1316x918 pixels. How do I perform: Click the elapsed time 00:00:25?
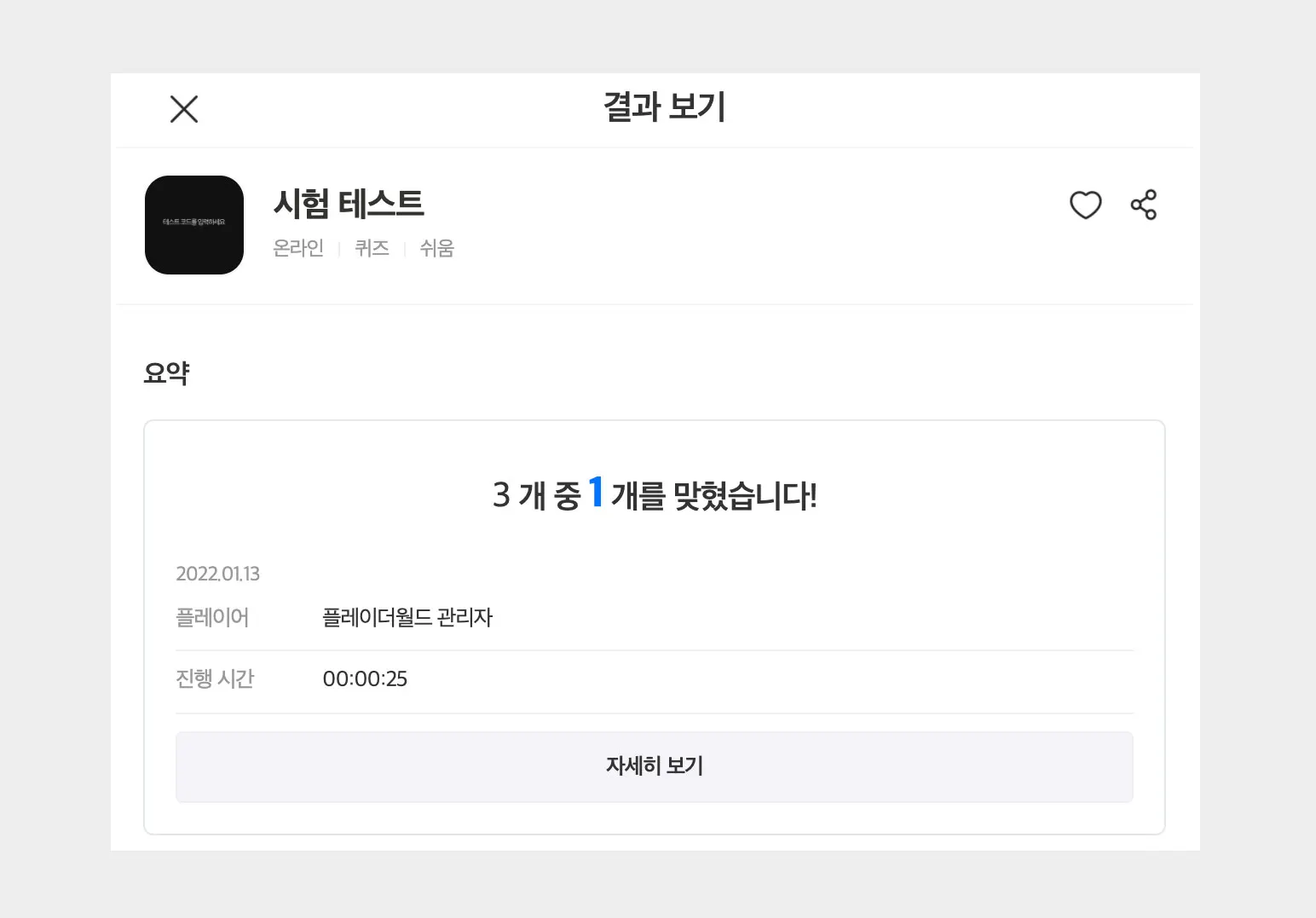point(365,678)
